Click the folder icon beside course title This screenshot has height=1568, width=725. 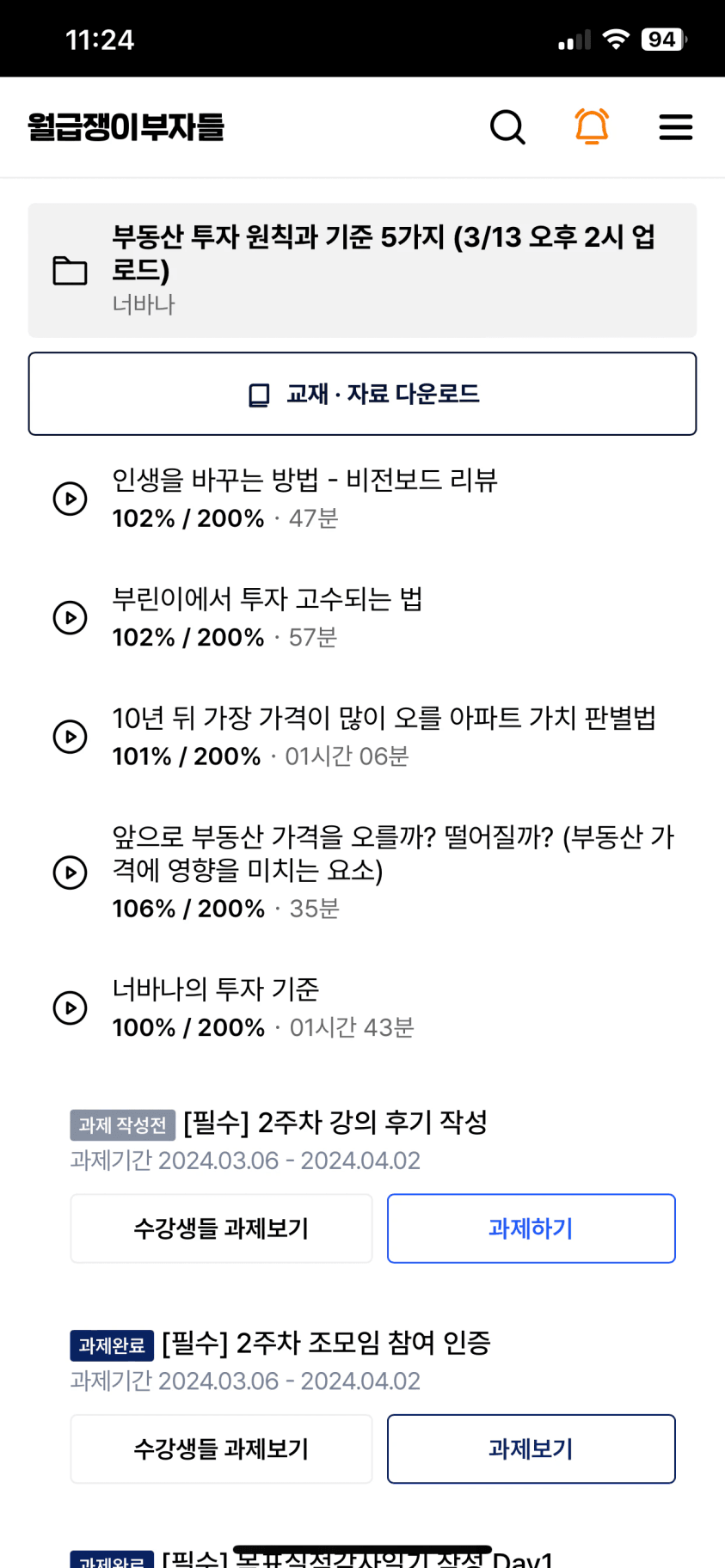[70, 270]
